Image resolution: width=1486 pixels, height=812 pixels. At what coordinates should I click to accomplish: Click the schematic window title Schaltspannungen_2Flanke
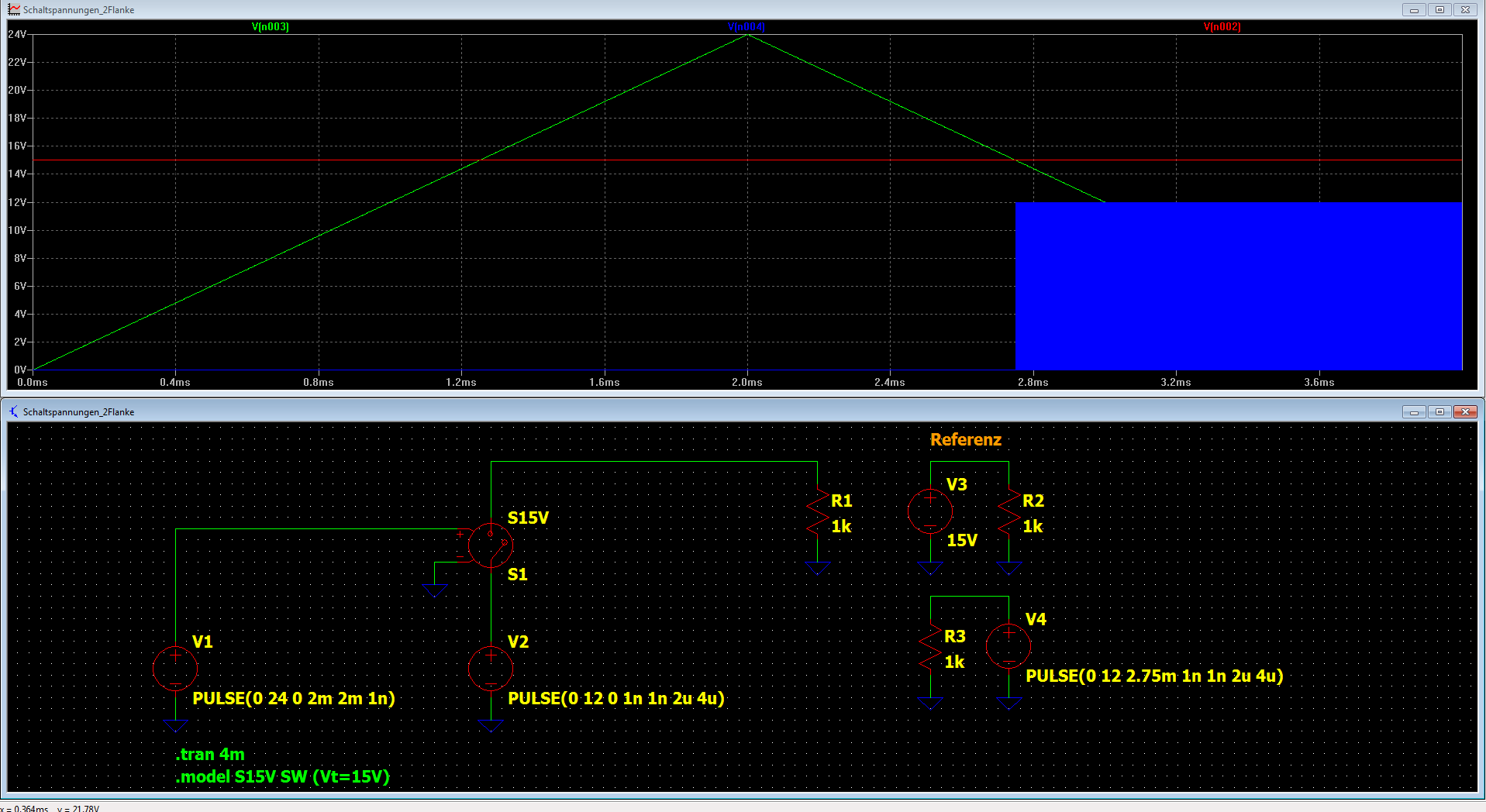(x=78, y=412)
